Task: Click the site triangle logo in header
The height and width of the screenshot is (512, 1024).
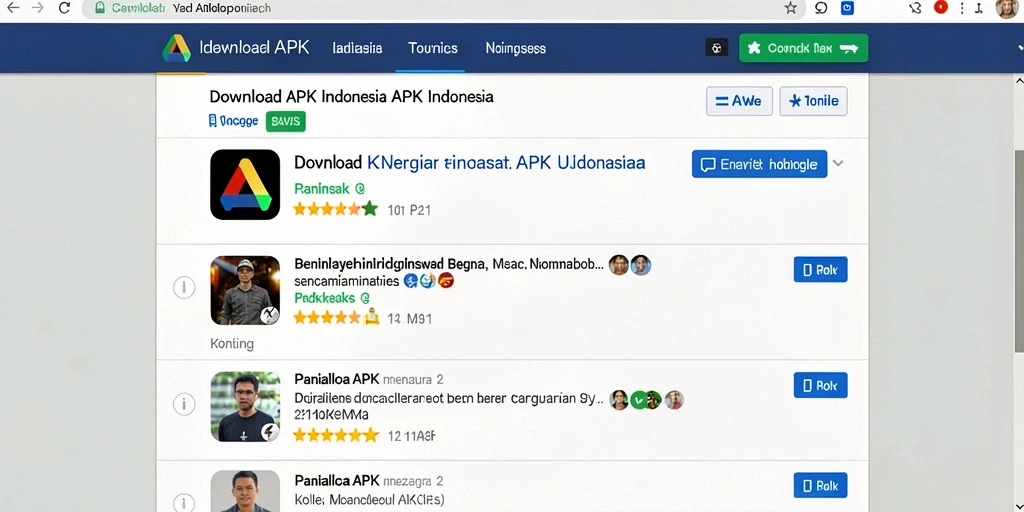Action: (x=176, y=48)
